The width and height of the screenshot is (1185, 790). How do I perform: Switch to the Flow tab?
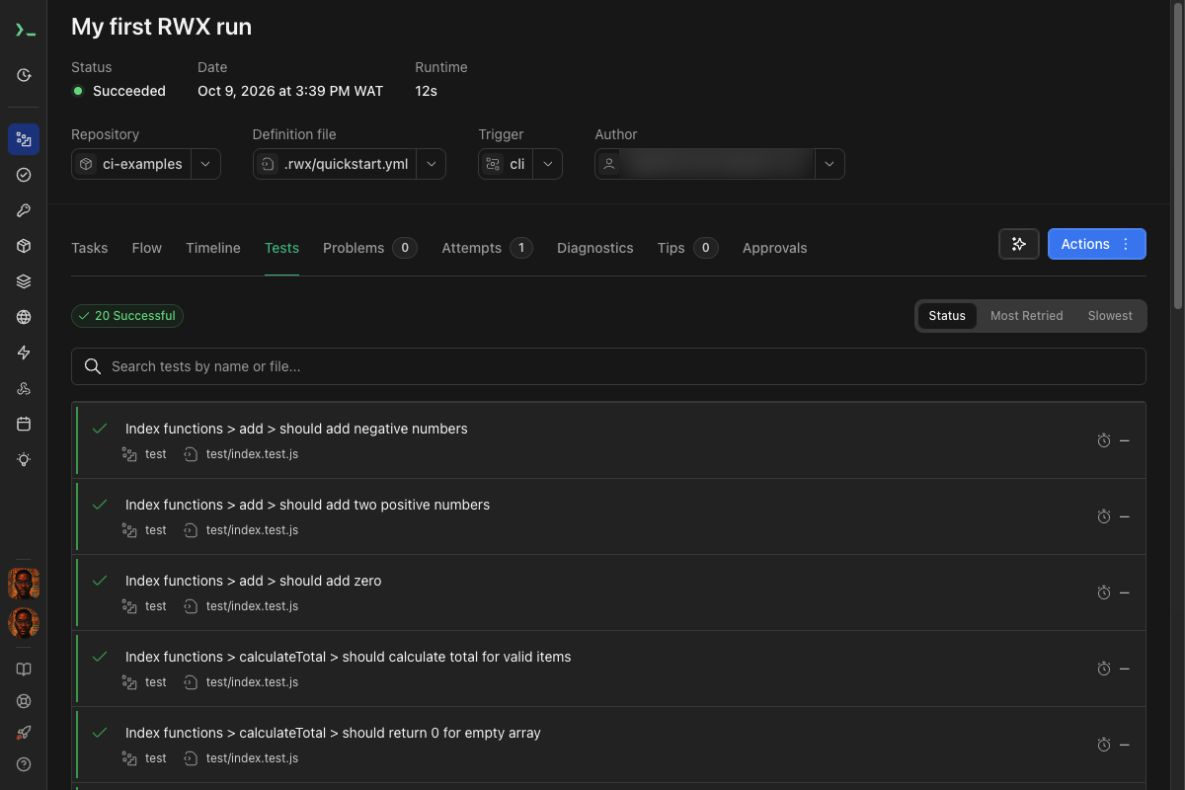tap(147, 248)
